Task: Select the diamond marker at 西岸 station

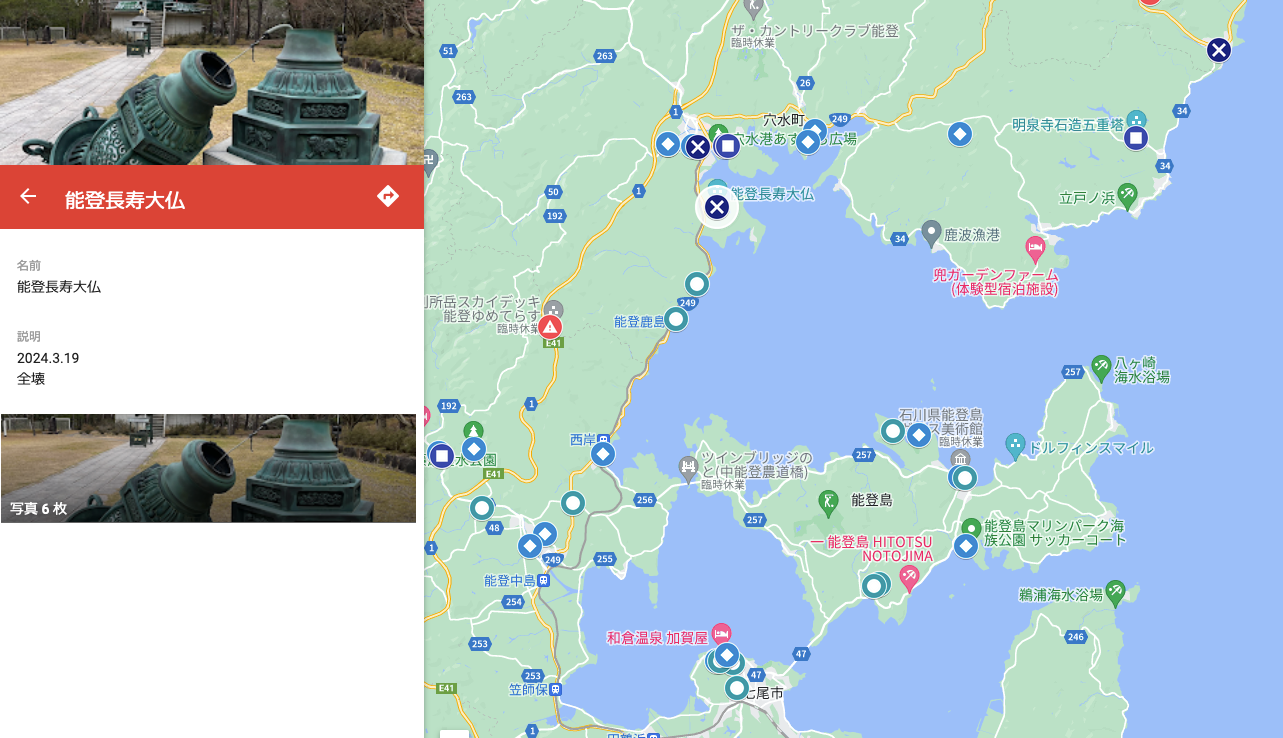Action: point(603,454)
